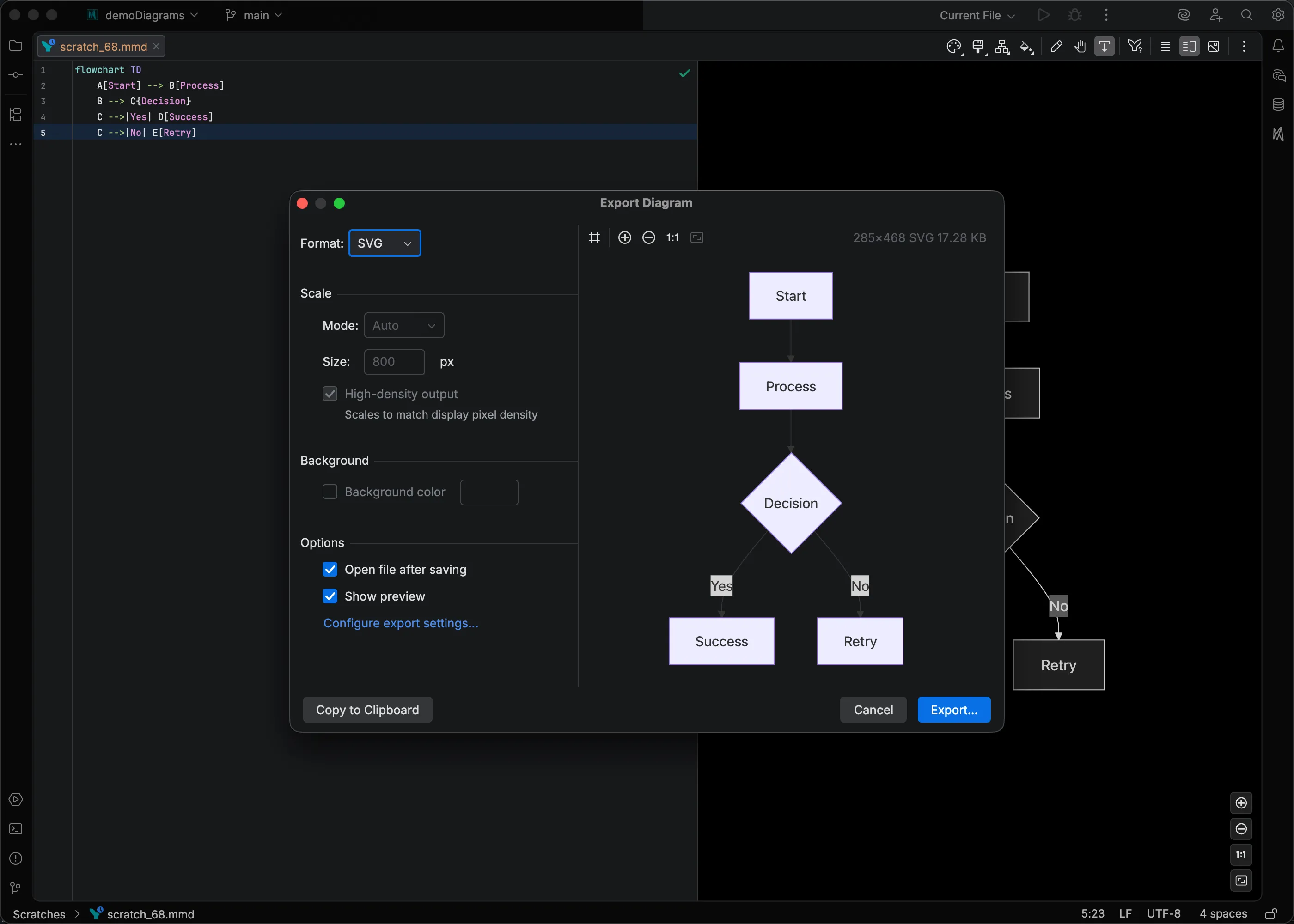Image resolution: width=1294 pixels, height=924 pixels.
Task: Open the Notifications bell
Action: point(1278,46)
